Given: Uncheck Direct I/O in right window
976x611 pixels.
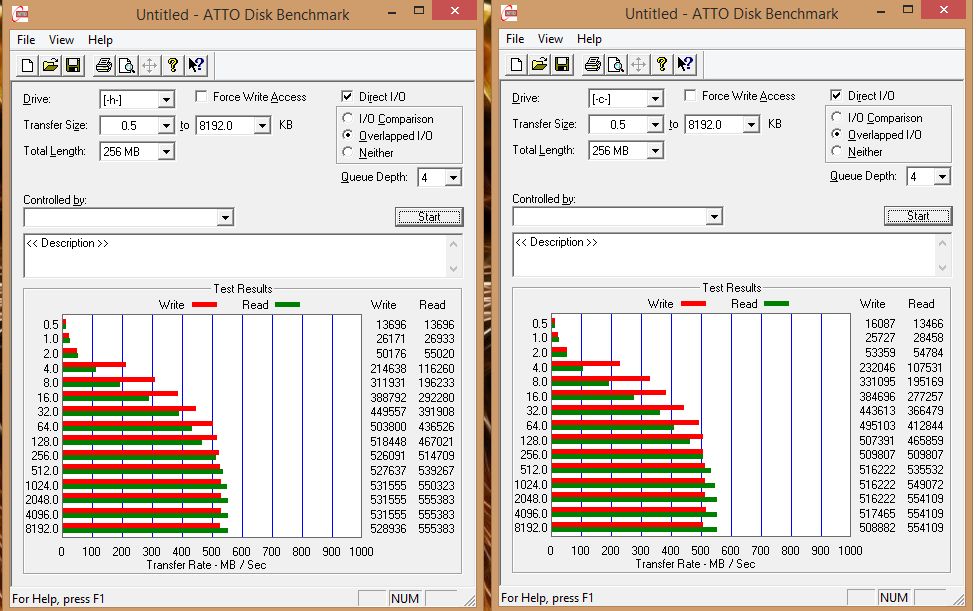Looking at the screenshot, I should pyautogui.click(x=836, y=95).
